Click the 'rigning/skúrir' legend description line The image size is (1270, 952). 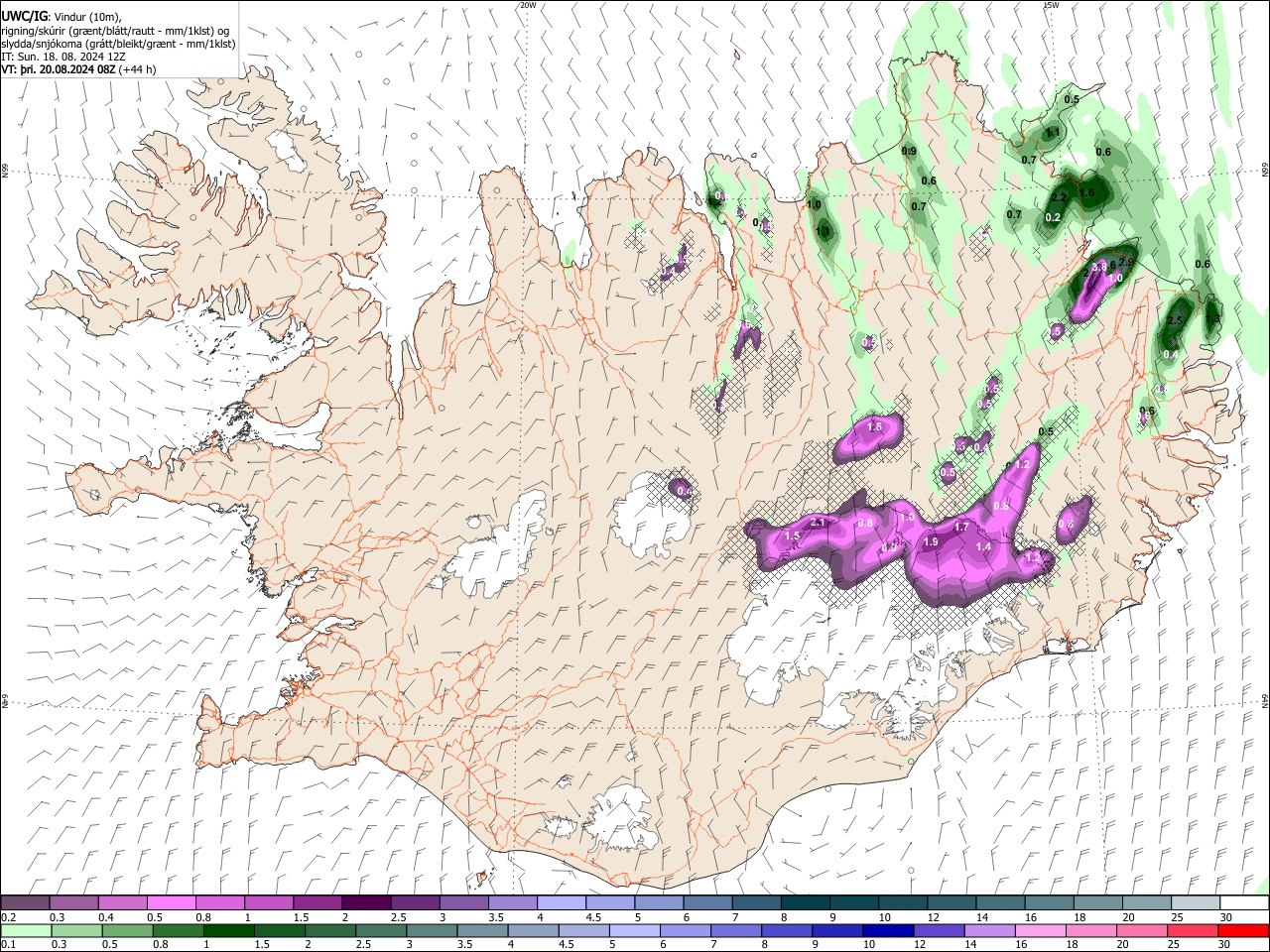tap(116, 31)
